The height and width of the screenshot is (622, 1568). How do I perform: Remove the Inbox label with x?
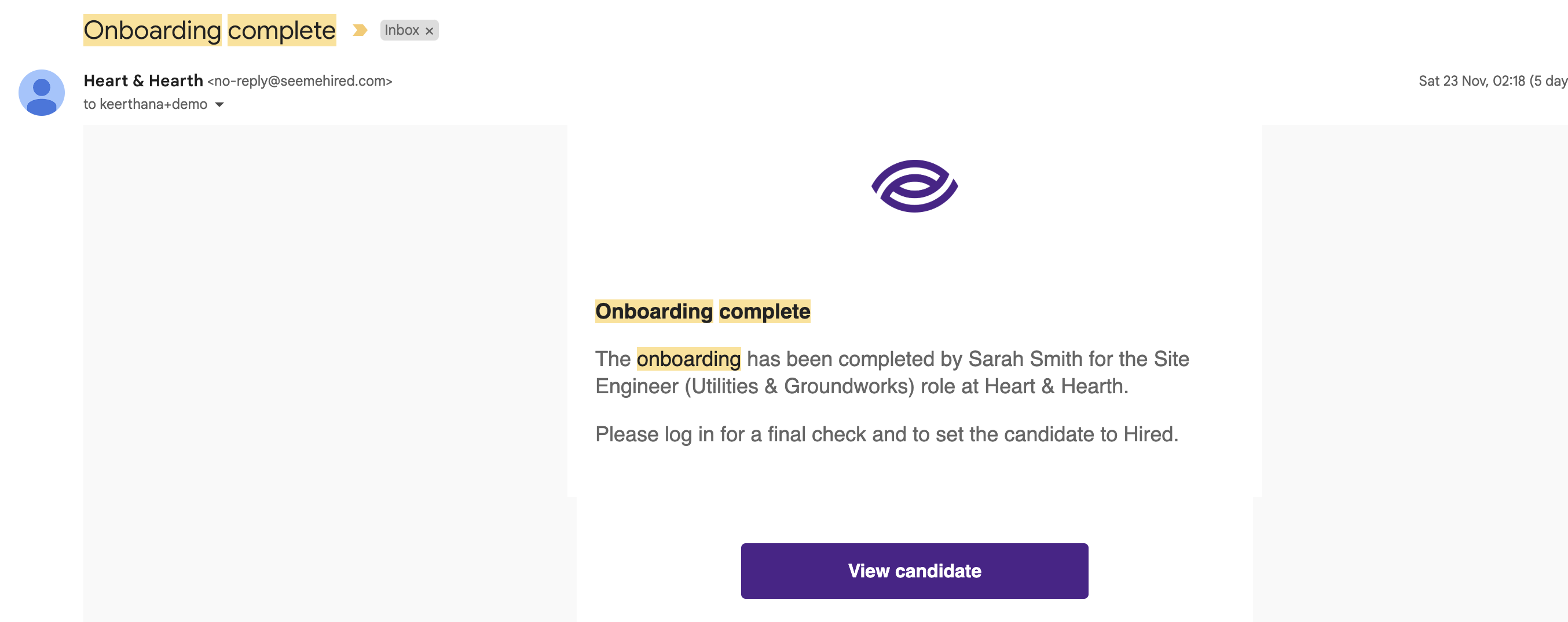click(x=429, y=31)
